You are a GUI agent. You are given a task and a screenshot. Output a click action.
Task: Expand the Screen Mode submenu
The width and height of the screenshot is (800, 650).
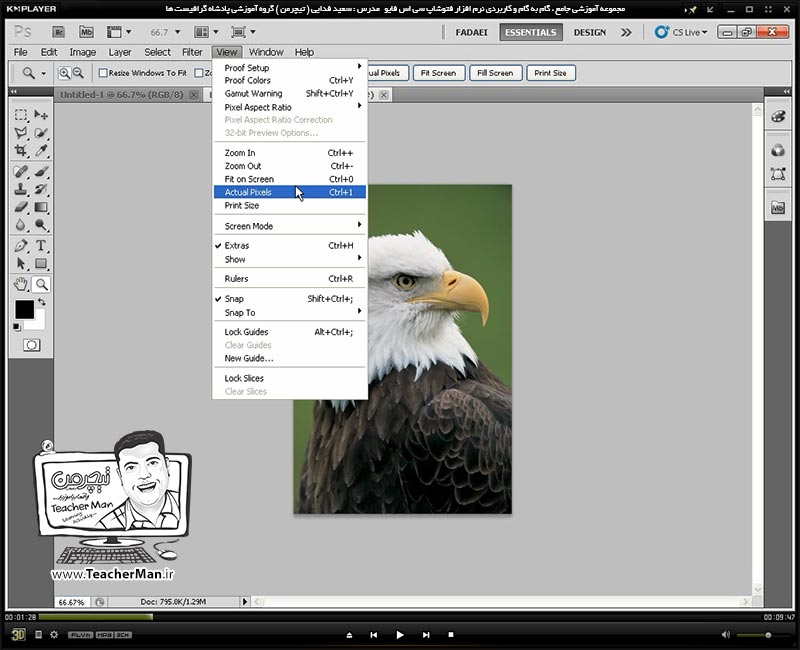tap(289, 226)
